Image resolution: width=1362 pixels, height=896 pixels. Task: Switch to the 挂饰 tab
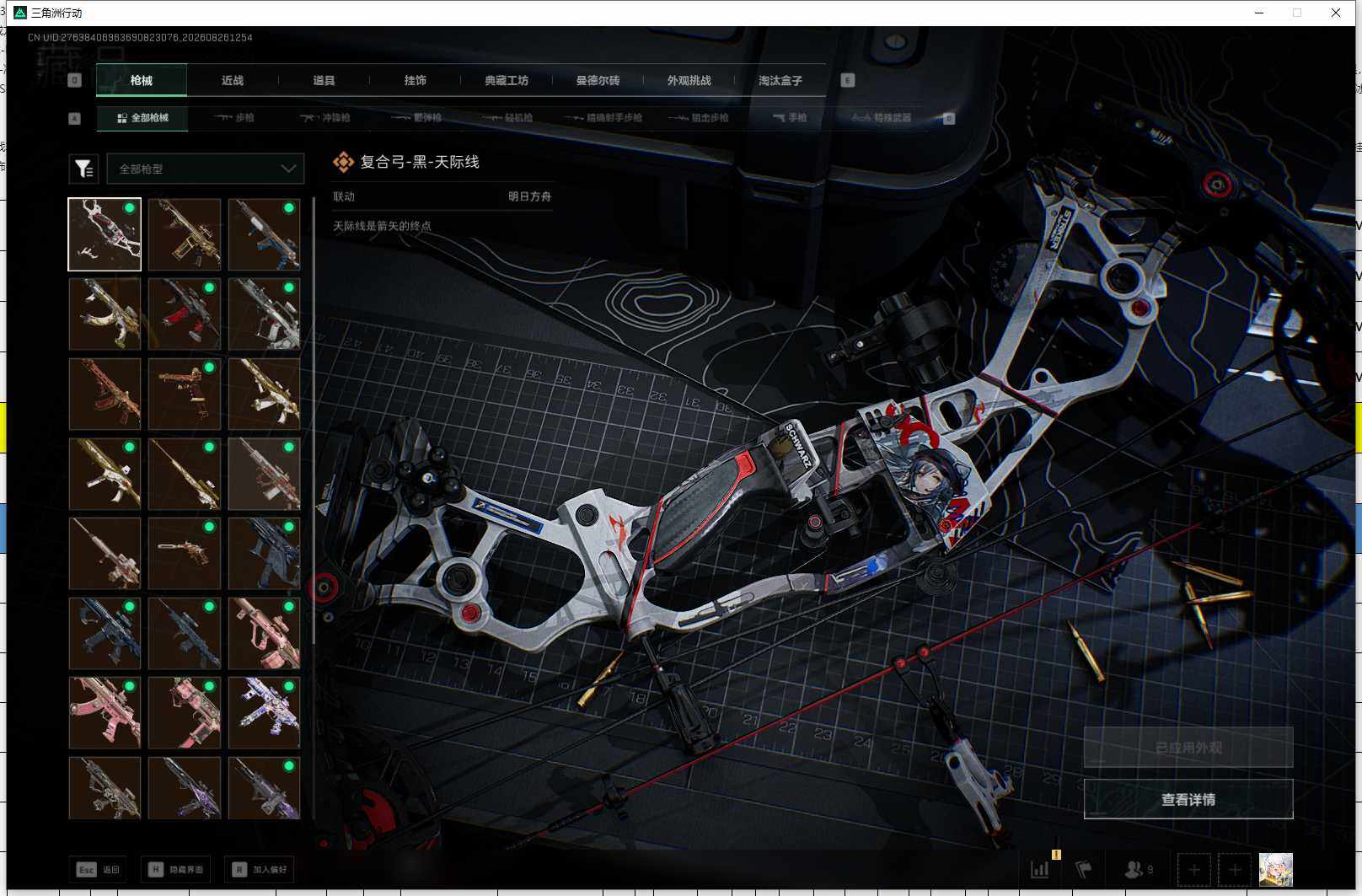point(415,80)
